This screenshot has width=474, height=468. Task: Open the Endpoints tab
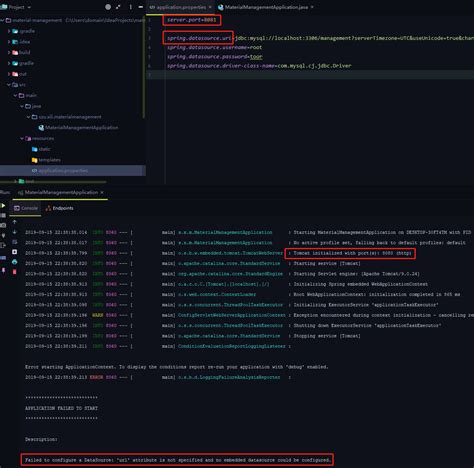coord(59,208)
